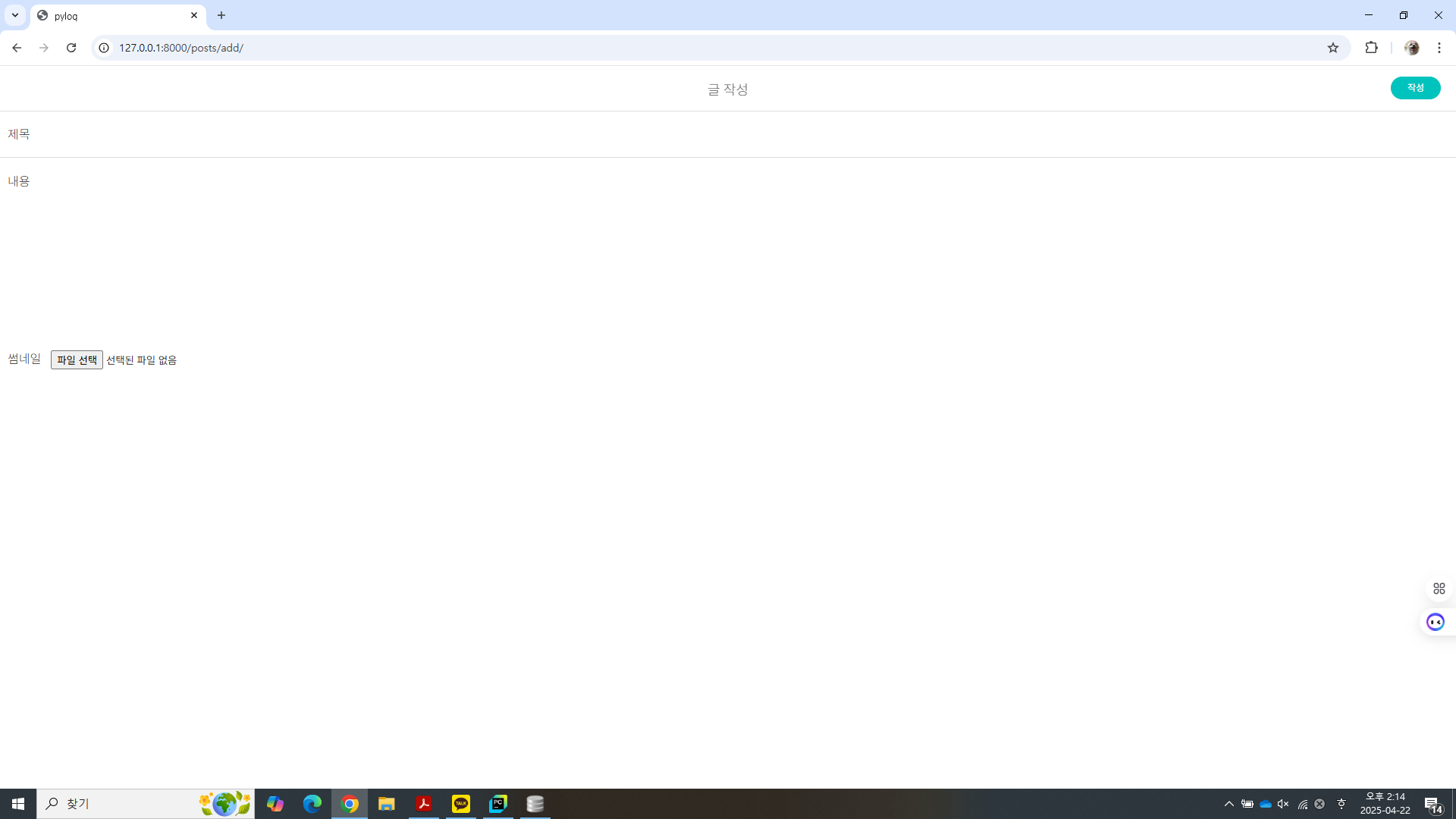Expand hidden system tray icons
This screenshot has height=819, width=1456.
click(1228, 804)
